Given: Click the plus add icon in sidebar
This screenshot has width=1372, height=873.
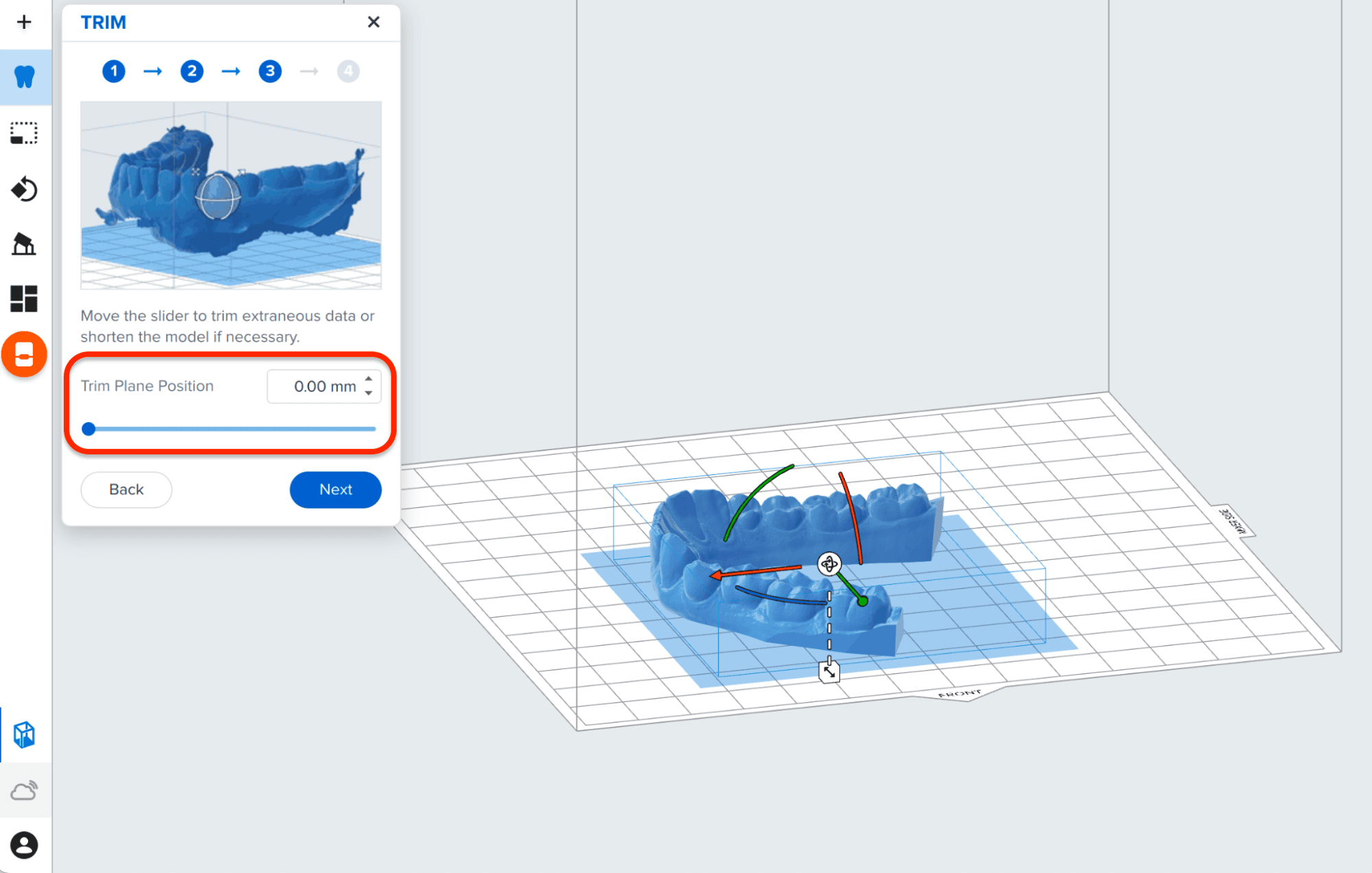Looking at the screenshot, I should tap(24, 22).
